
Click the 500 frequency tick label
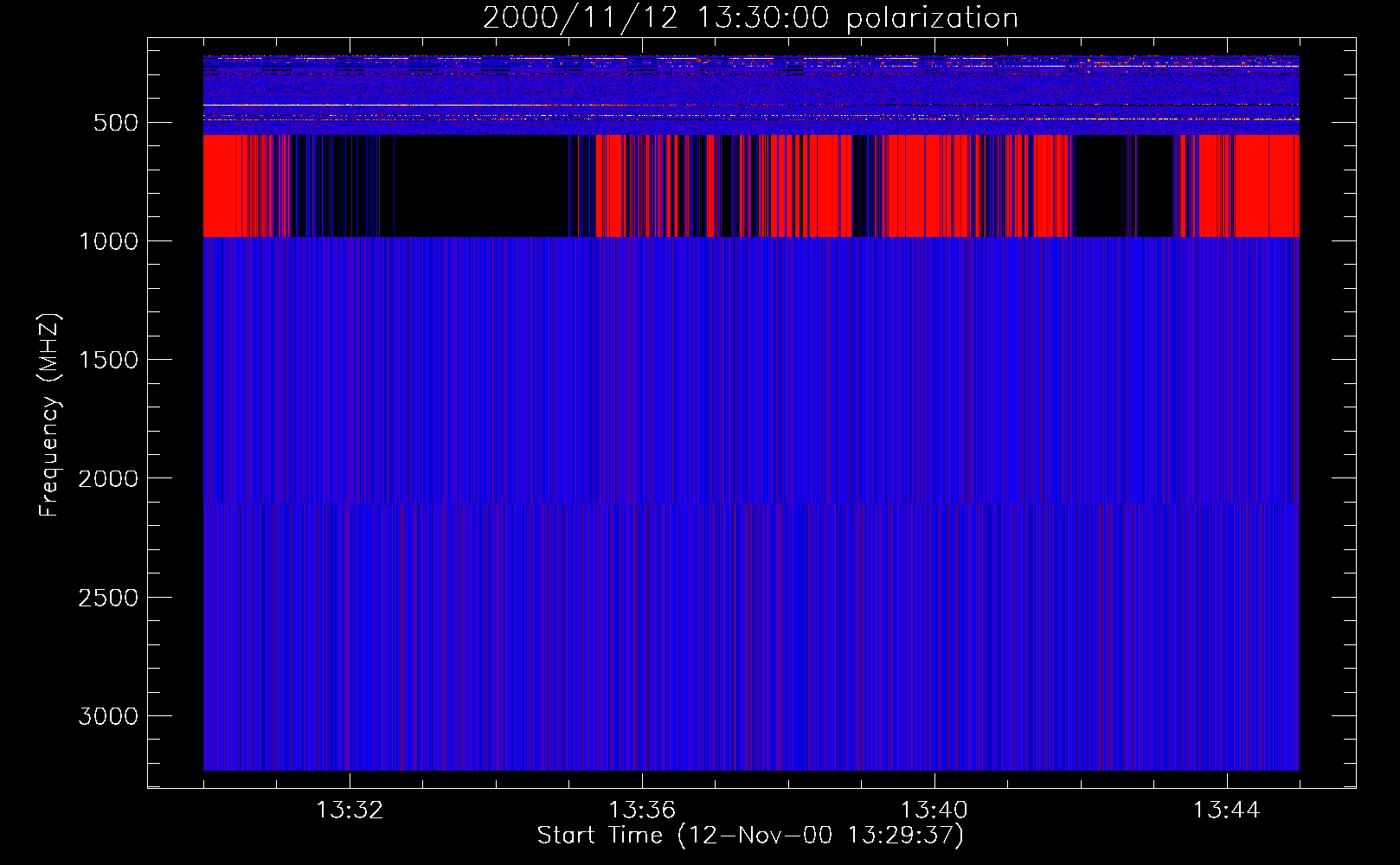pyautogui.click(x=116, y=123)
